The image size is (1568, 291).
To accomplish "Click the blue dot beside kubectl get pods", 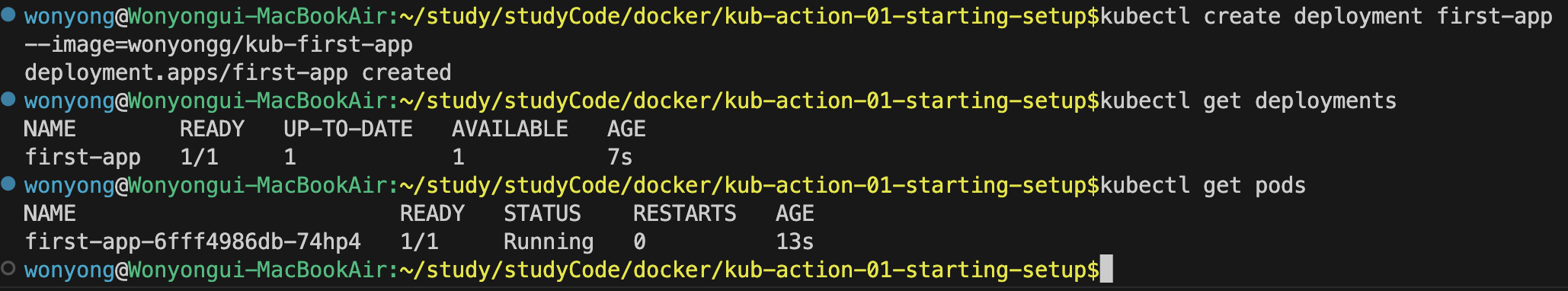I will coord(8,183).
